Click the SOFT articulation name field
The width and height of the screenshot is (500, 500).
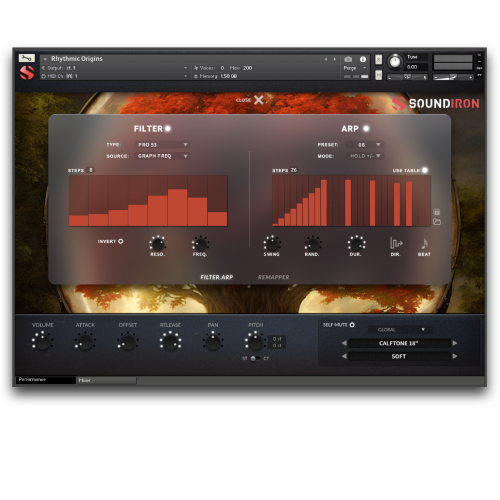tap(399, 356)
